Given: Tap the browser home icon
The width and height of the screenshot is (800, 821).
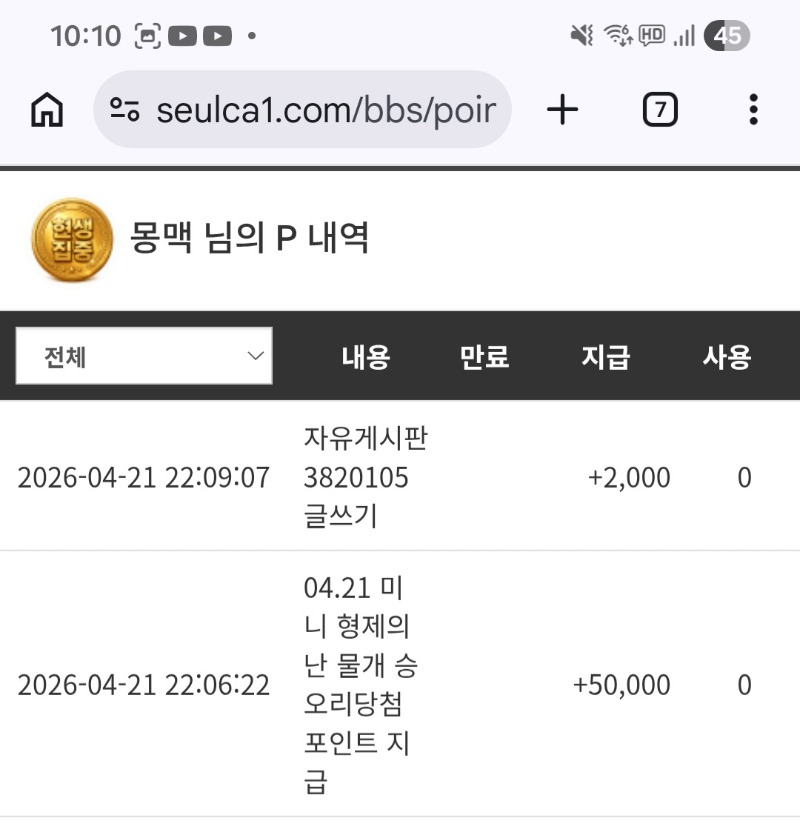Looking at the screenshot, I should pos(46,110).
